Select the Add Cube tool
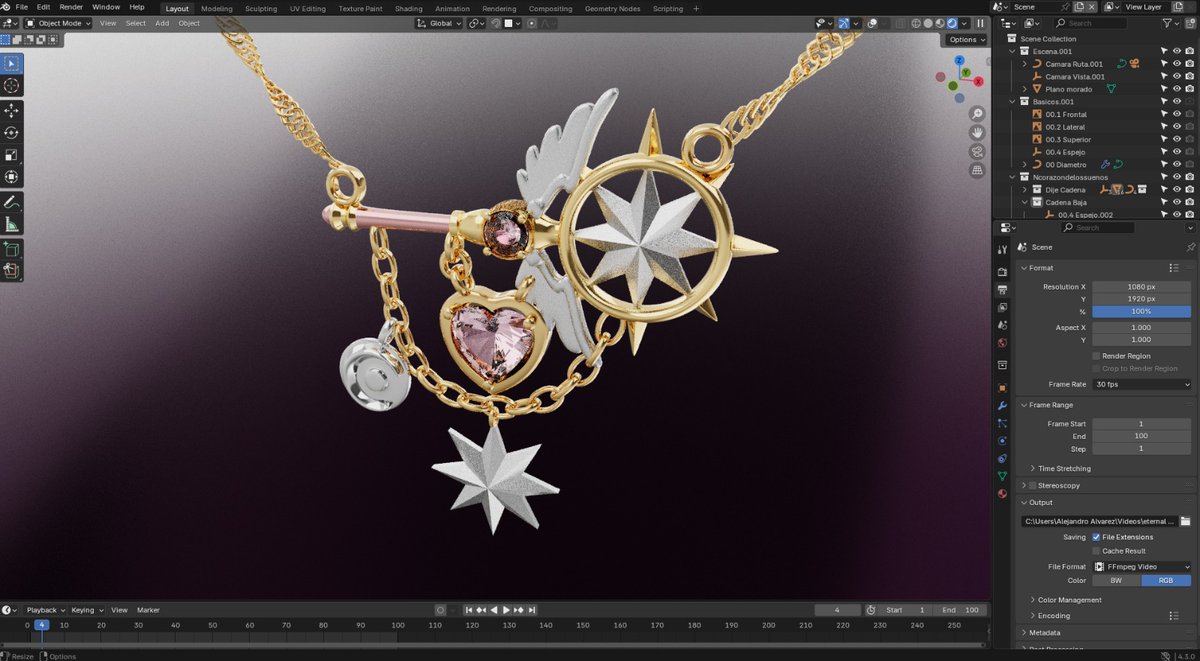The height and width of the screenshot is (661, 1200). pos(12,248)
